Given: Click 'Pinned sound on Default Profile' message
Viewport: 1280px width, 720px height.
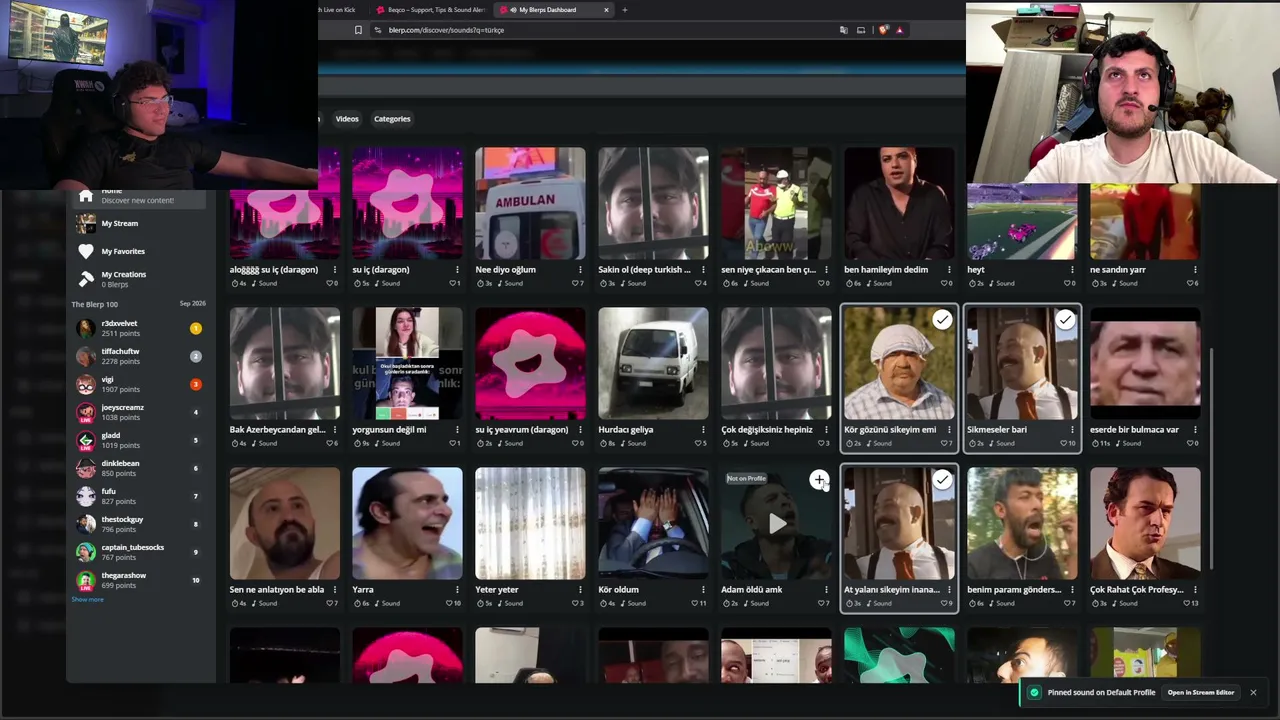Looking at the screenshot, I should 1101,692.
